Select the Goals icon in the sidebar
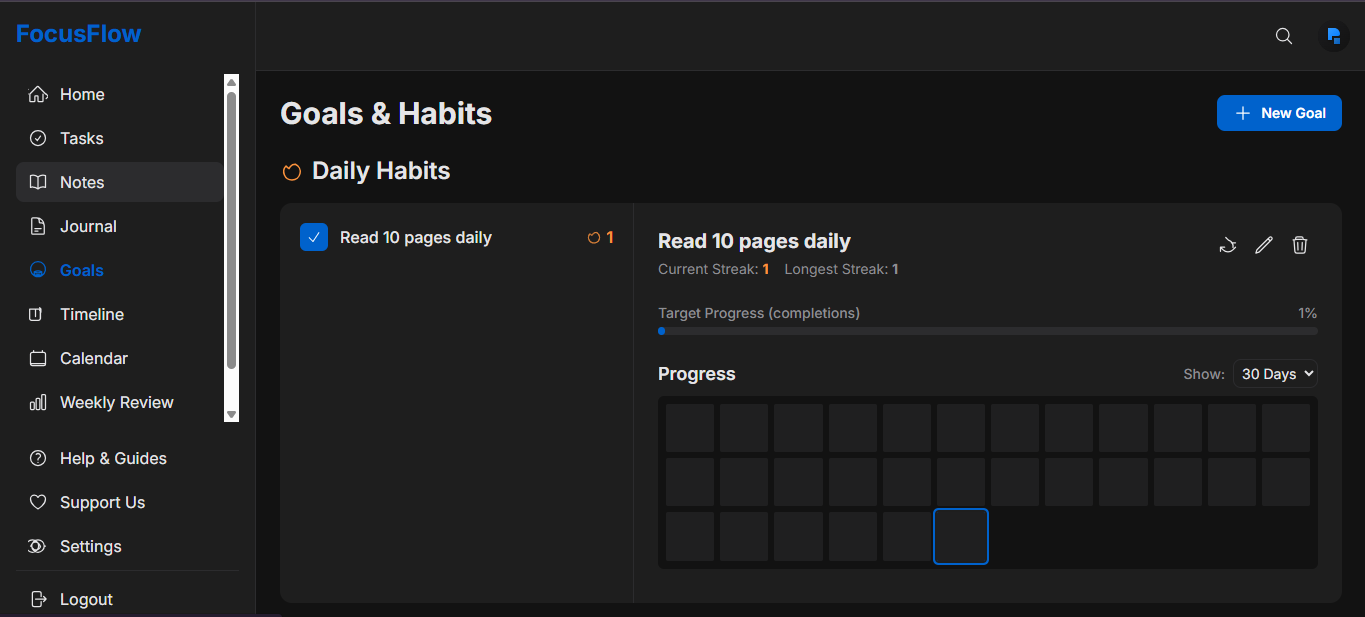 tap(36, 270)
